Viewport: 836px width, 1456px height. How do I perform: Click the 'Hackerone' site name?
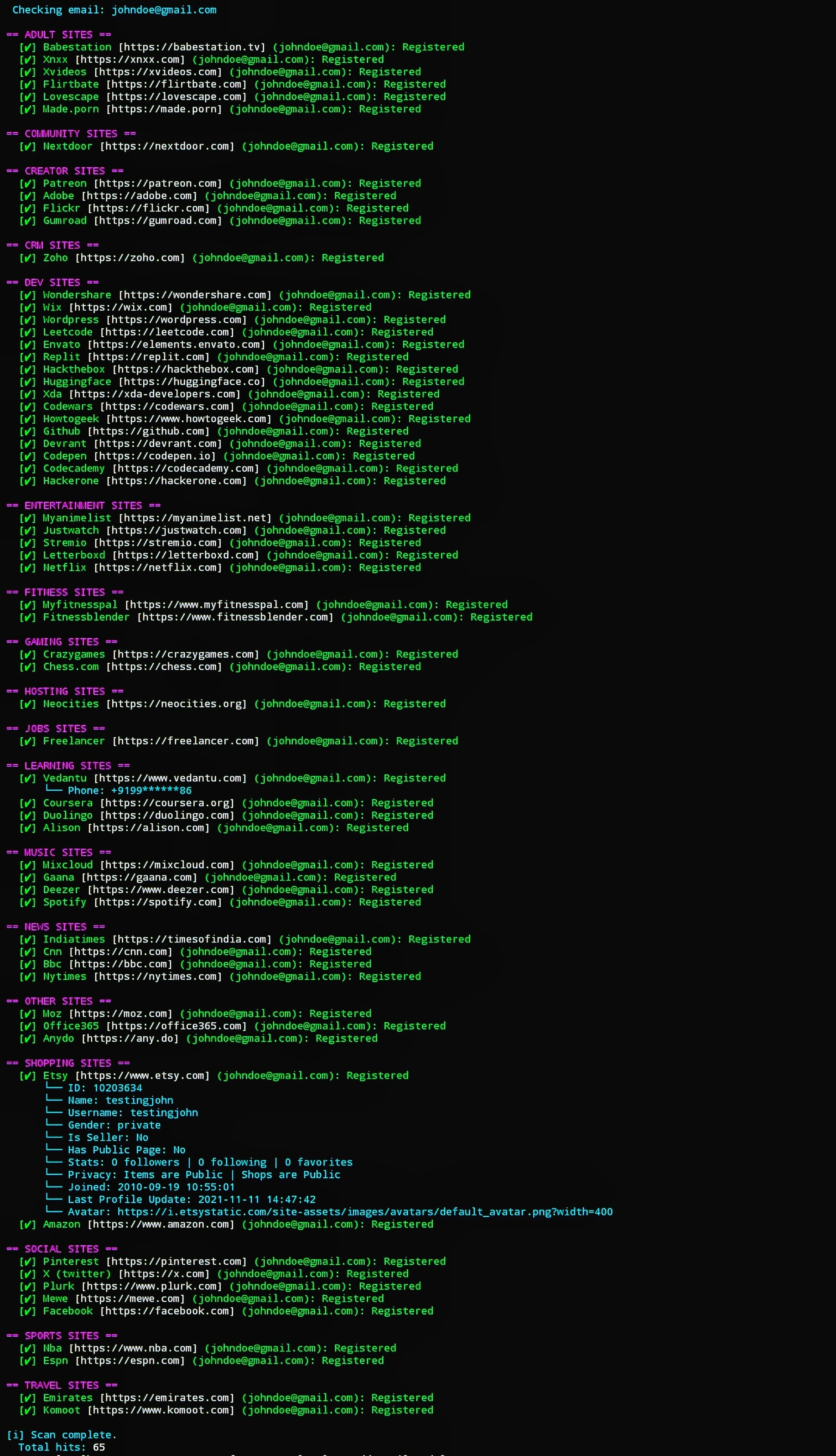point(71,481)
